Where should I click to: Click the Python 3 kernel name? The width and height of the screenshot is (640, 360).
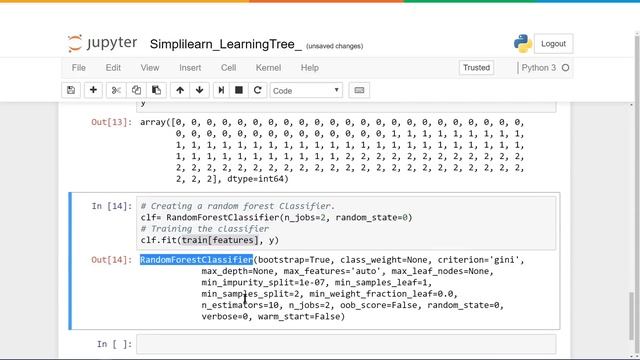(539, 68)
